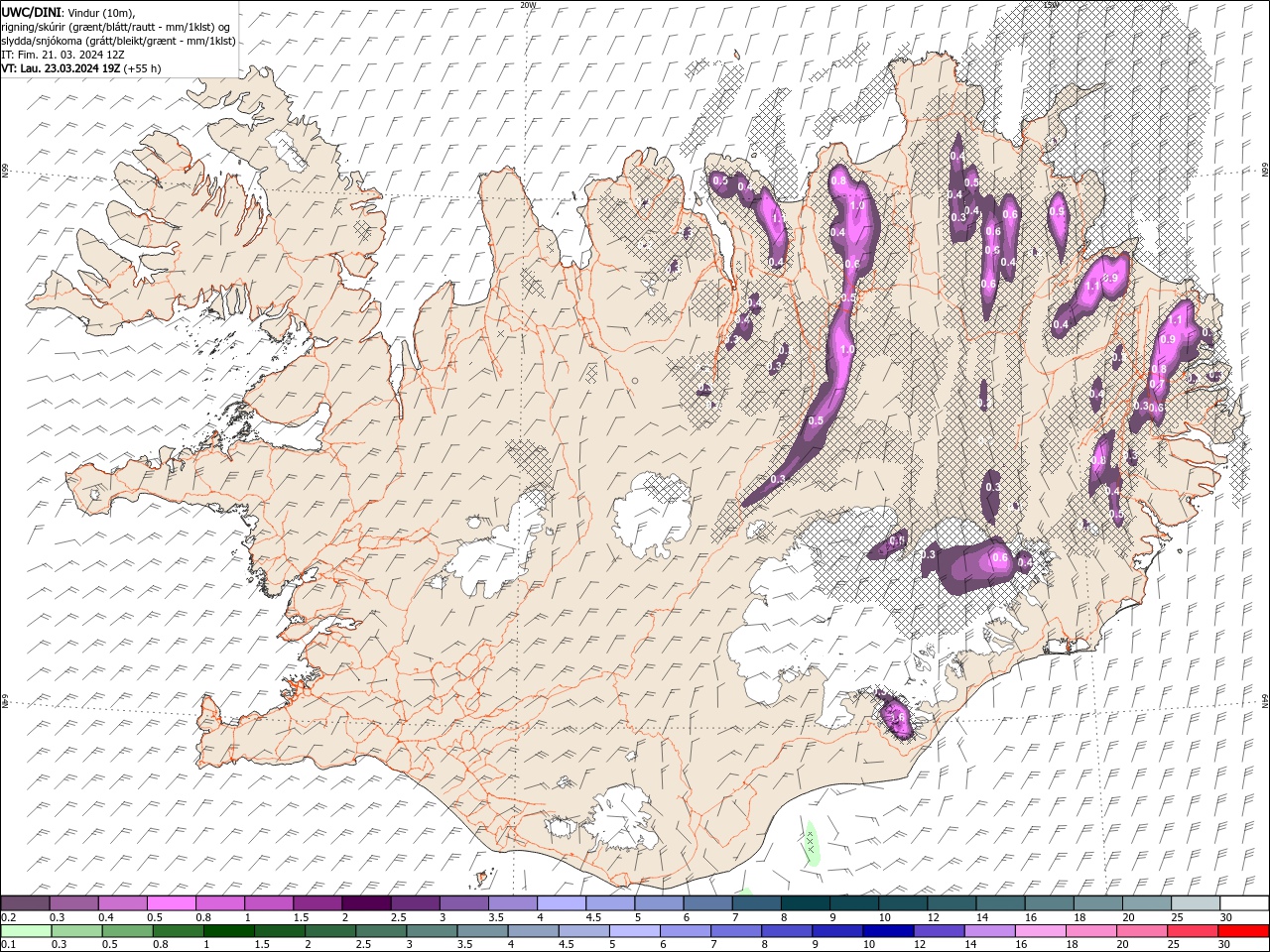Image resolution: width=1270 pixels, height=952 pixels.
Task: Click the 0.7 value in the eastern snow band
Action: pos(1157,383)
